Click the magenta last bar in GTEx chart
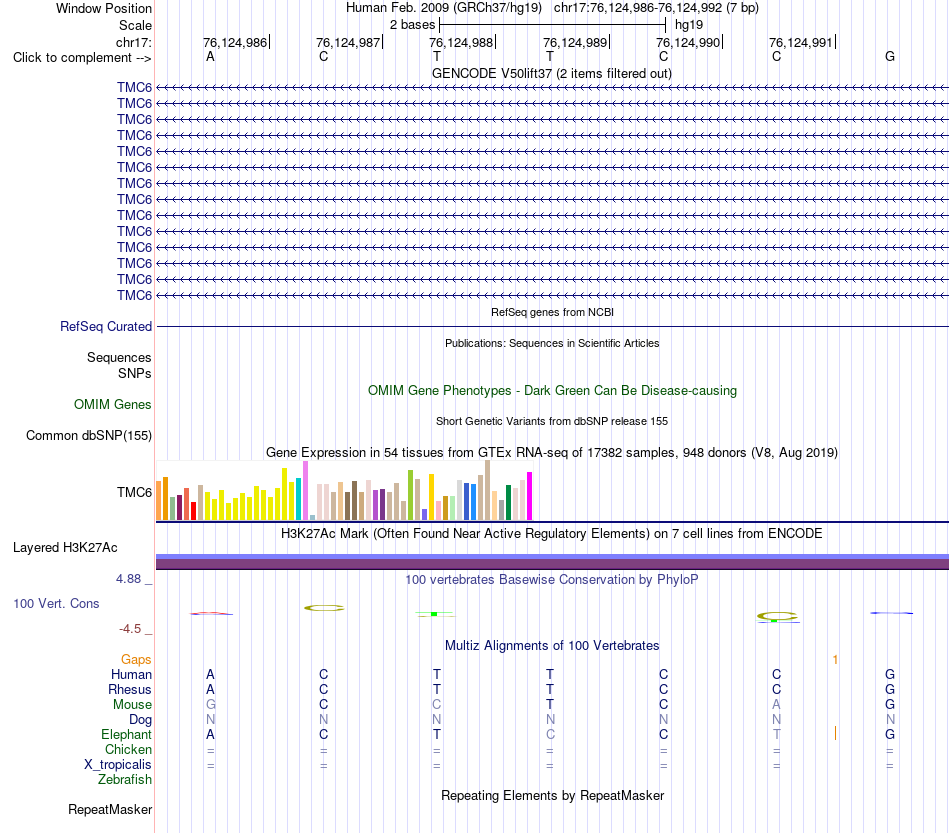Image resolution: width=950 pixels, height=833 pixels. pos(530,496)
